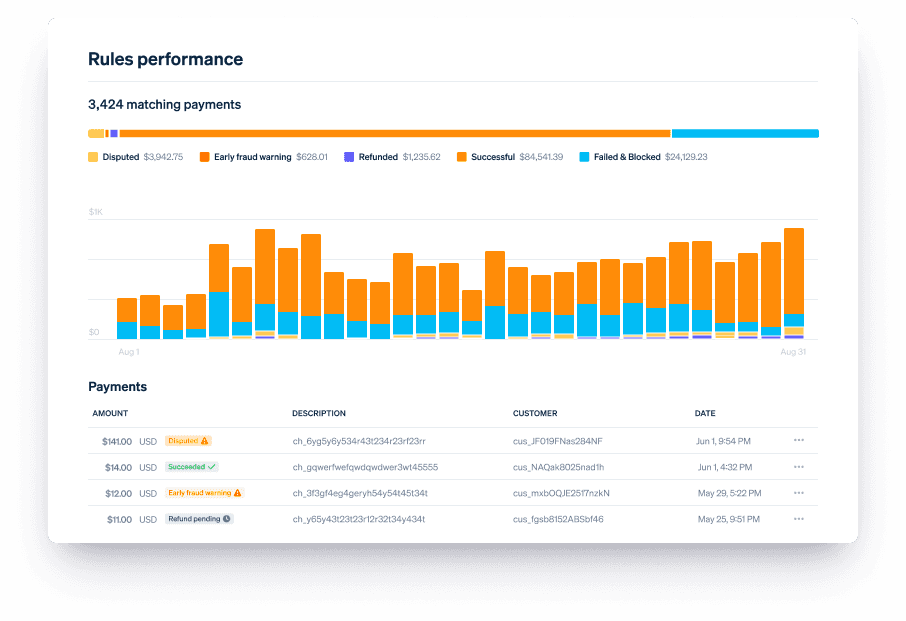Viewport: 906px width, 621px height.
Task: Click the $12.00 amount
Action: (118, 493)
